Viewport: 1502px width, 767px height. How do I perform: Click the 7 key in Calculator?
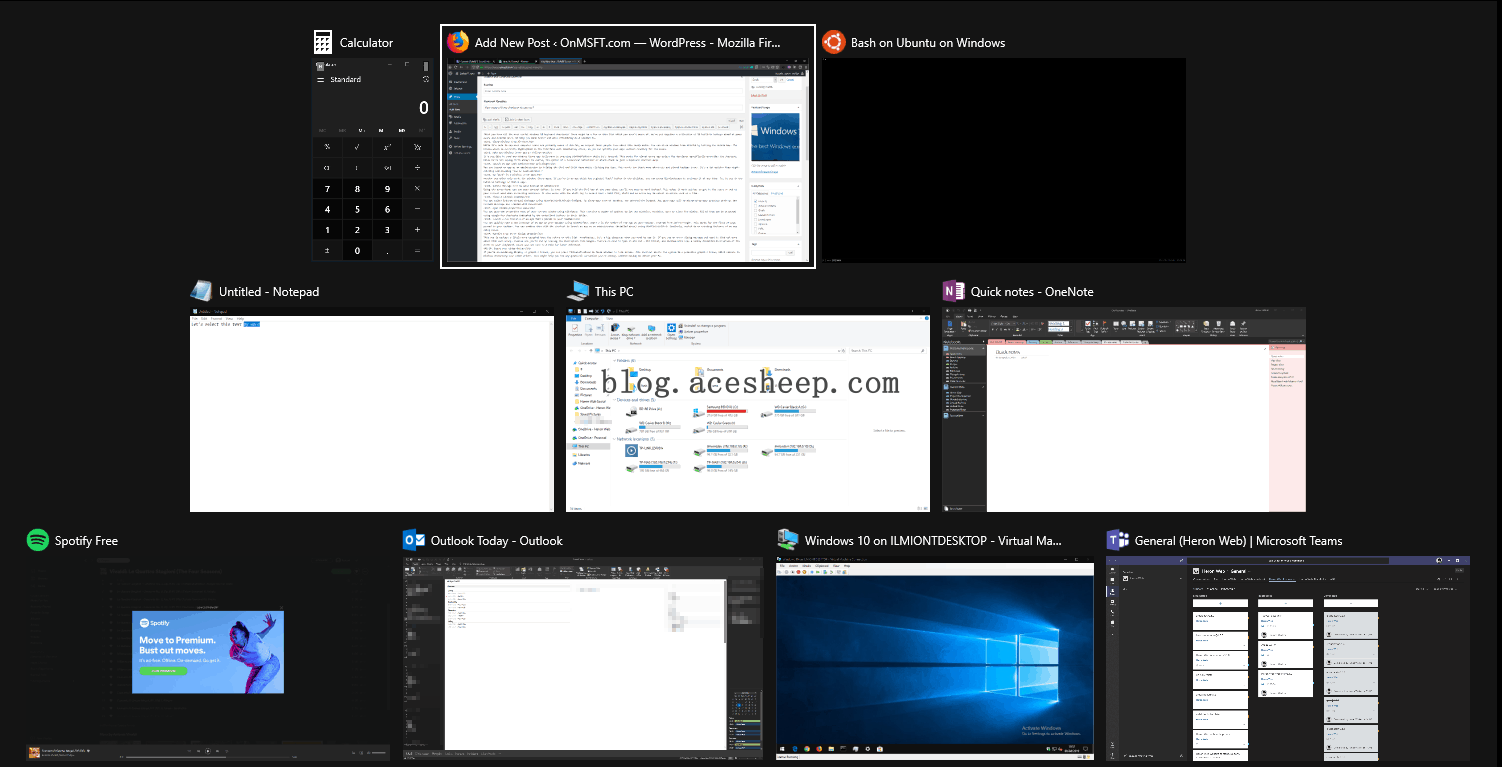point(327,188)
